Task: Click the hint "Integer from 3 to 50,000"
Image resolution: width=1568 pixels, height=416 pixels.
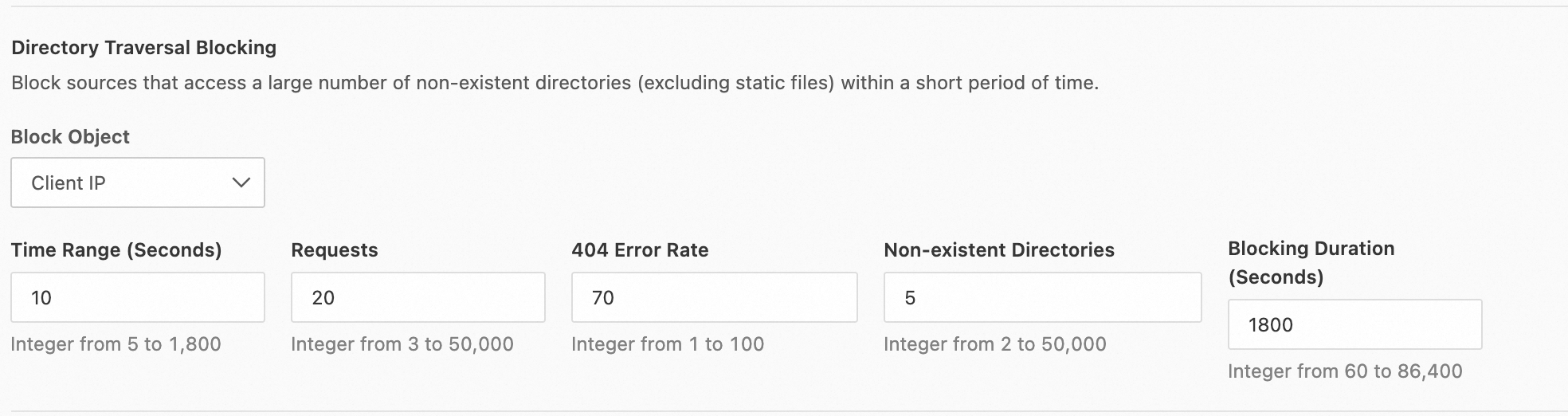Action: [402, 344]
